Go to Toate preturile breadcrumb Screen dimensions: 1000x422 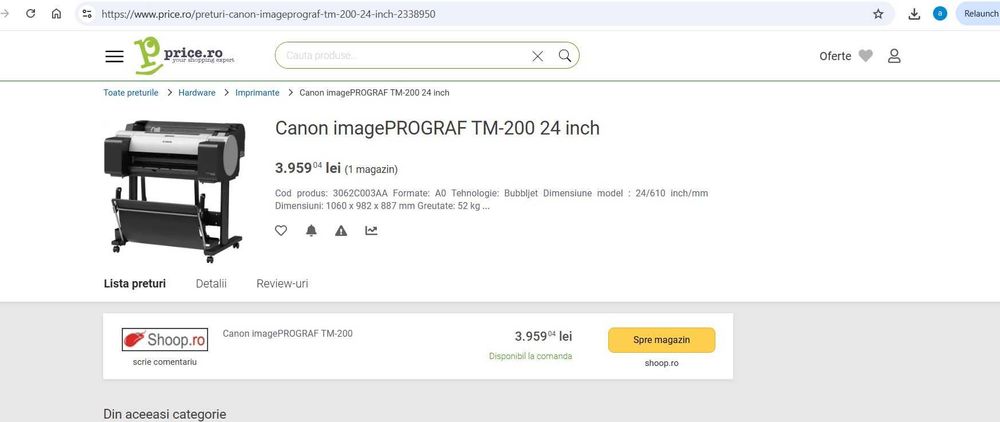131,92
